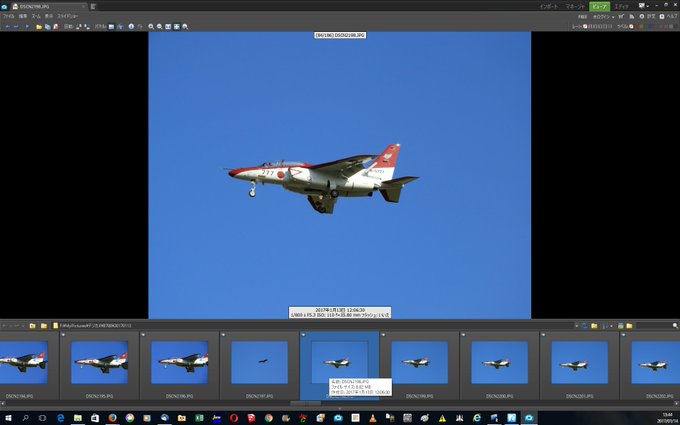
Task: Select thumbnail DSCN2200.JPG
Action: pos(500,365)
